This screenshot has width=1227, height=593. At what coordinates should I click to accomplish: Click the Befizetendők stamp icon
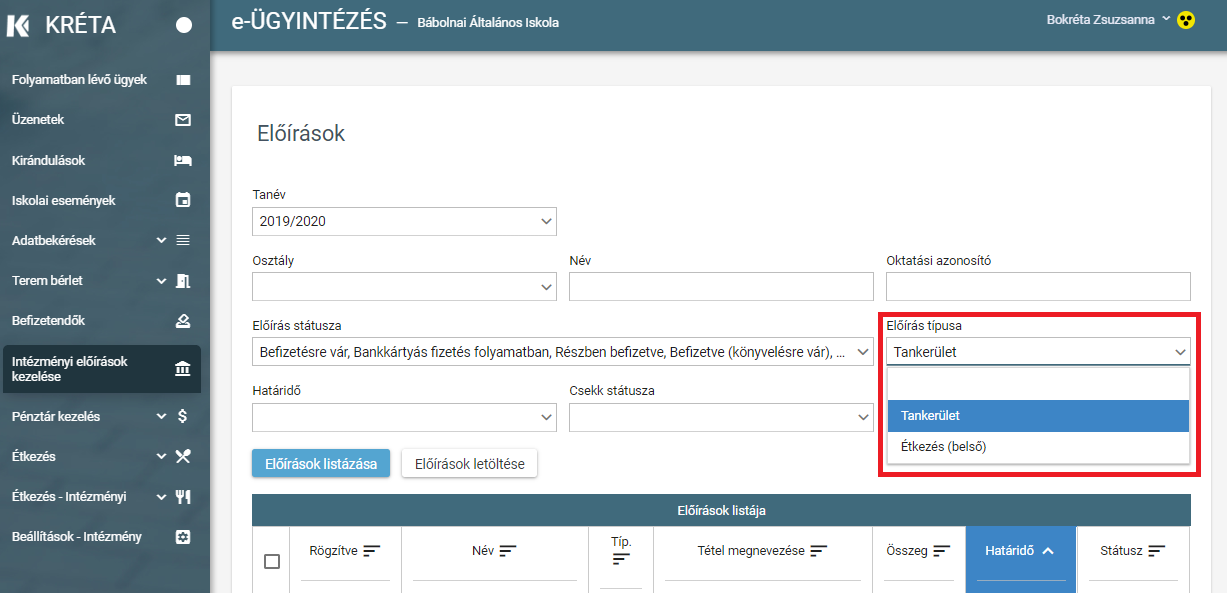(183, 321)
